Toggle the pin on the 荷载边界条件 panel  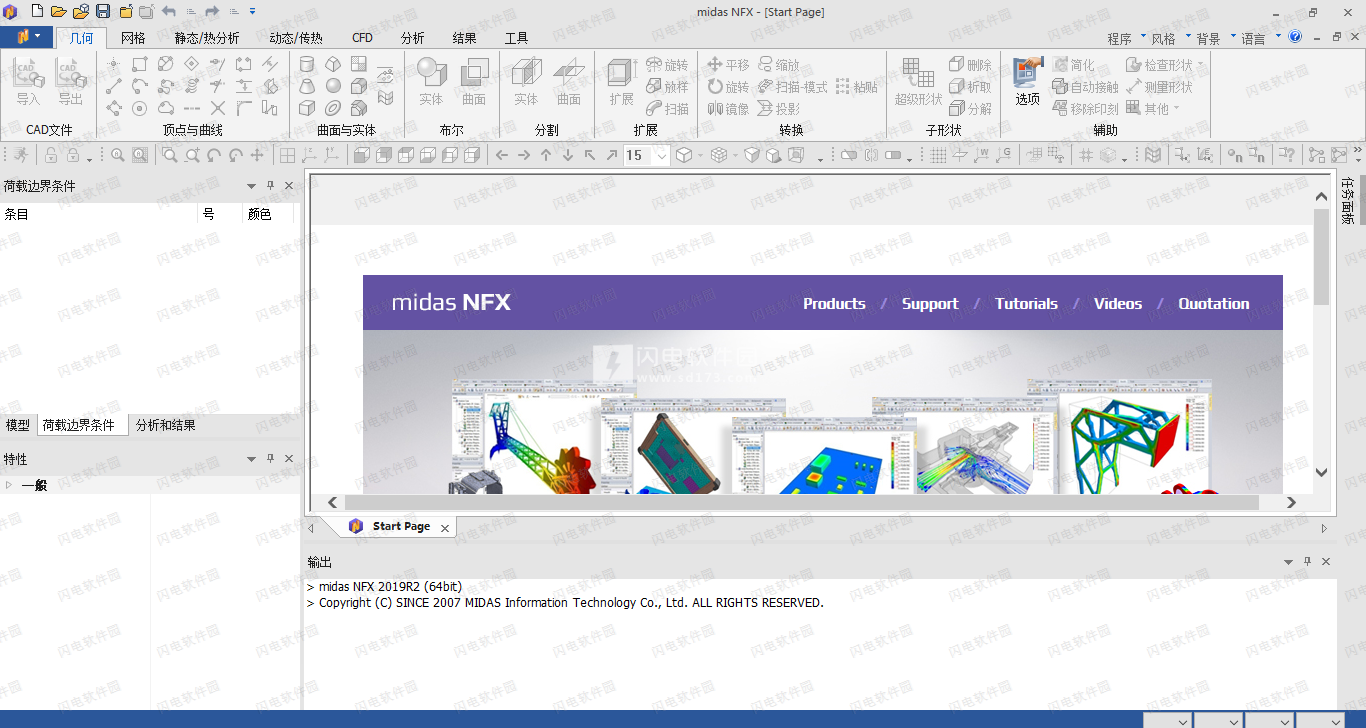(x=270, y=185)
